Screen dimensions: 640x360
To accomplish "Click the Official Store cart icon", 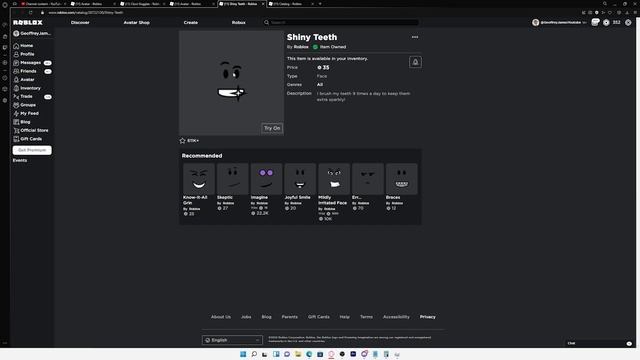I will [16, 130].
